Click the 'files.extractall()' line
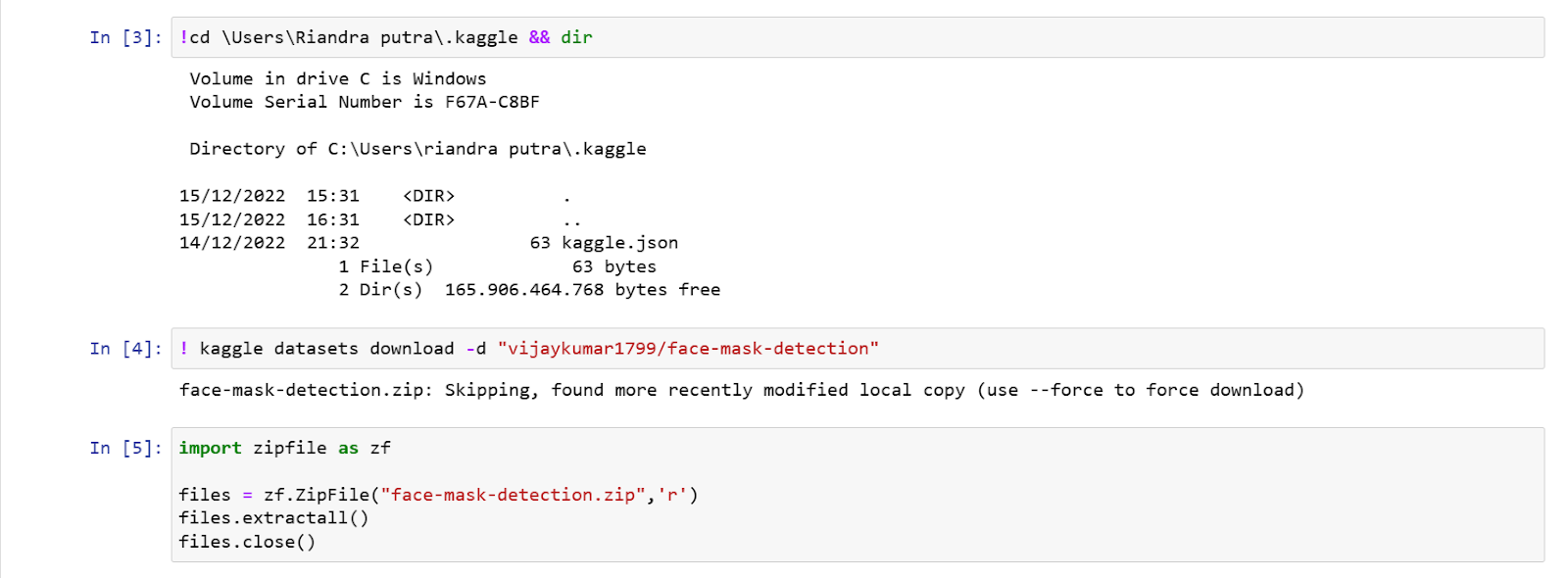 click(274, 518)
